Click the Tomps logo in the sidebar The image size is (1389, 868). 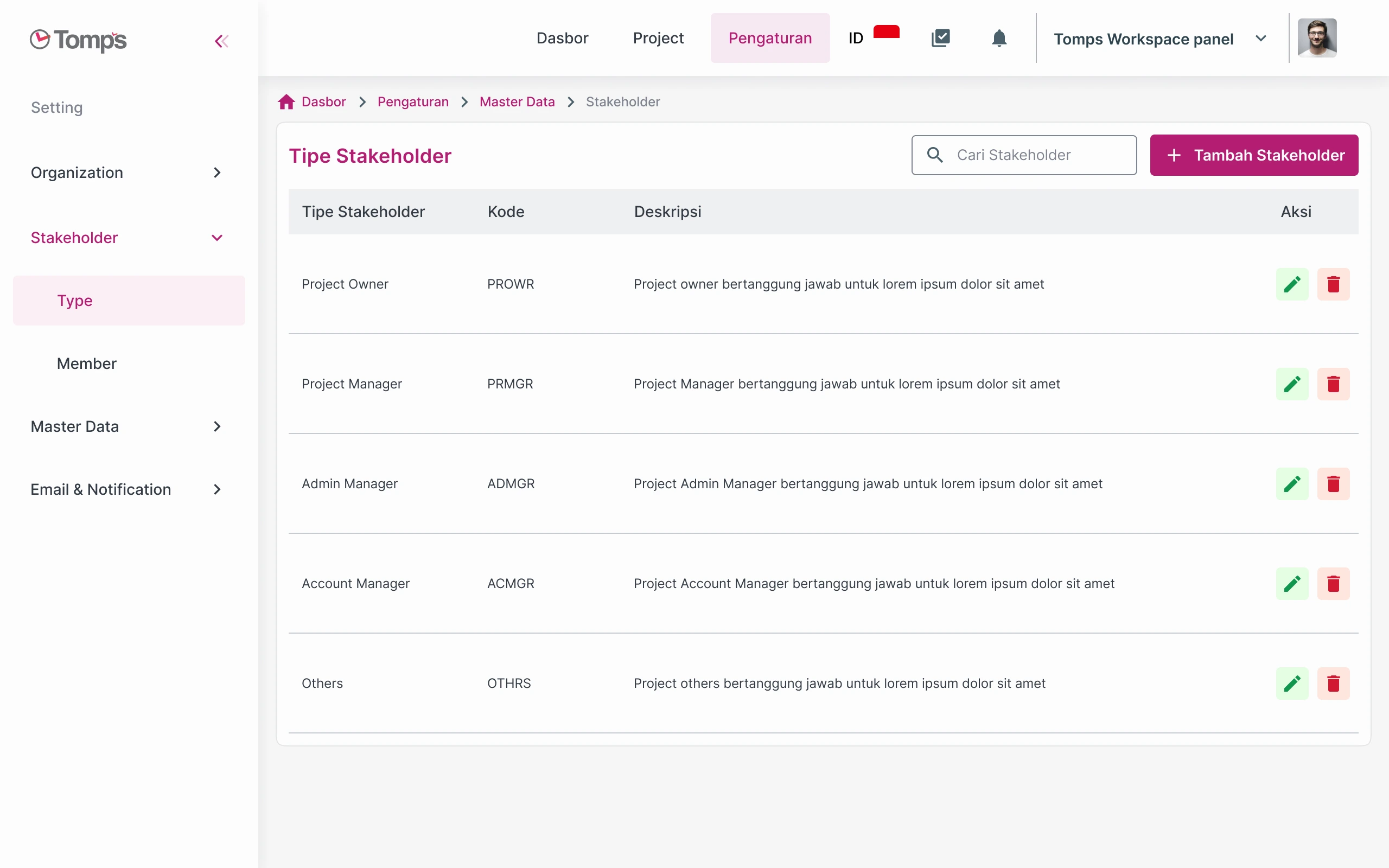[x=78, y=41]
